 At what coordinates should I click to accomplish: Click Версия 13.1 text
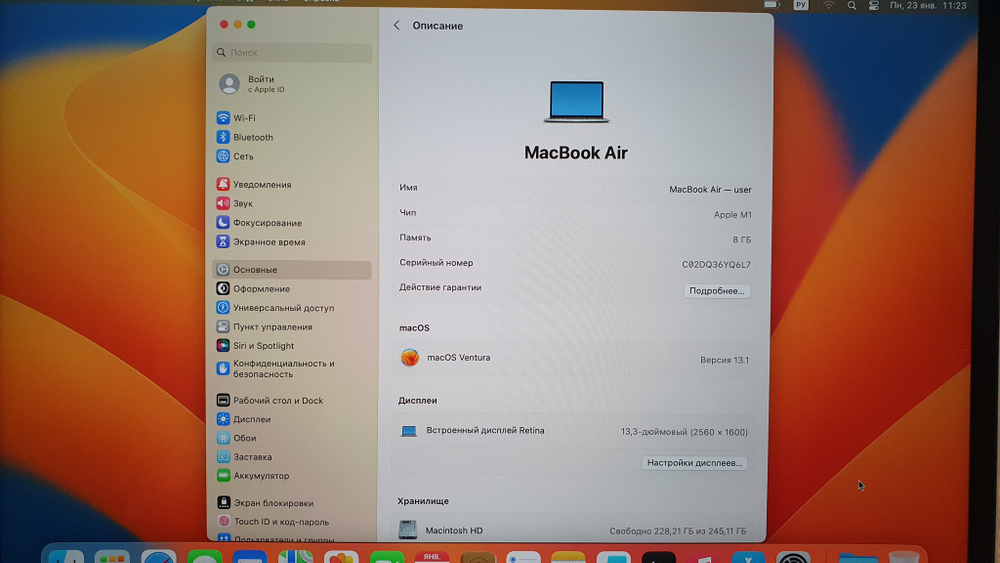(724, 360)
